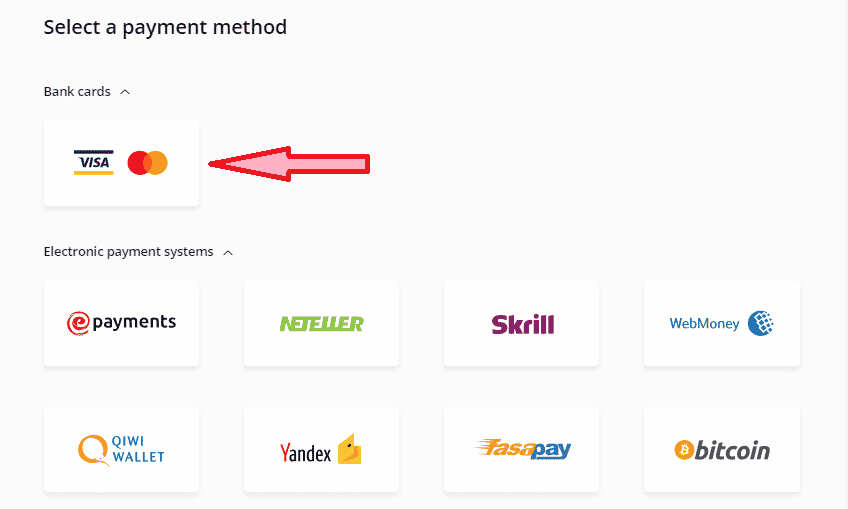Click the Yandex yellow wallet icon
The width and height of the screenshot is (848, 509).
coord(349,449)
